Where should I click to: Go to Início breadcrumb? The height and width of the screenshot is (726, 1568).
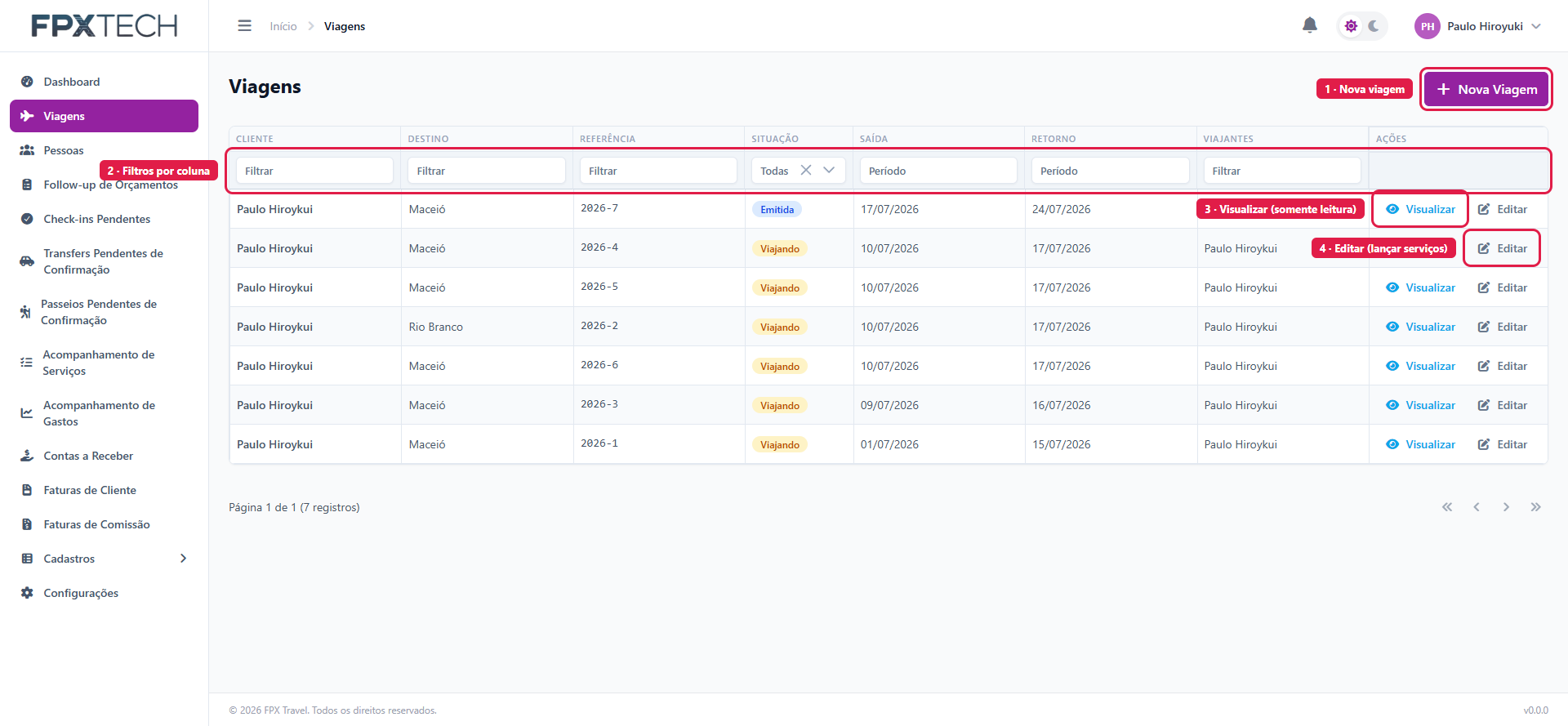(283, 26)
